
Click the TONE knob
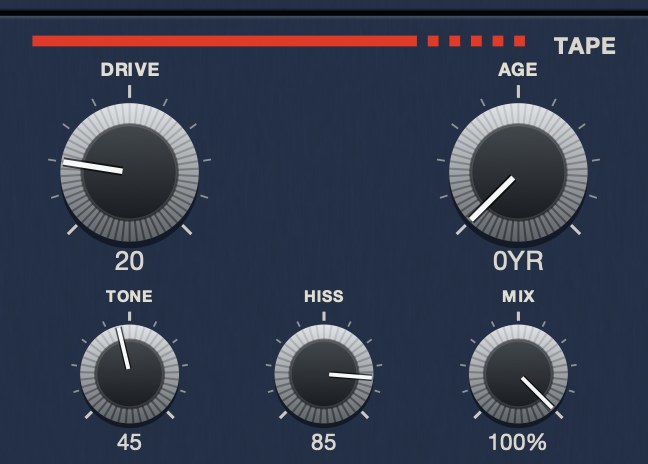(x=130, y=374)
